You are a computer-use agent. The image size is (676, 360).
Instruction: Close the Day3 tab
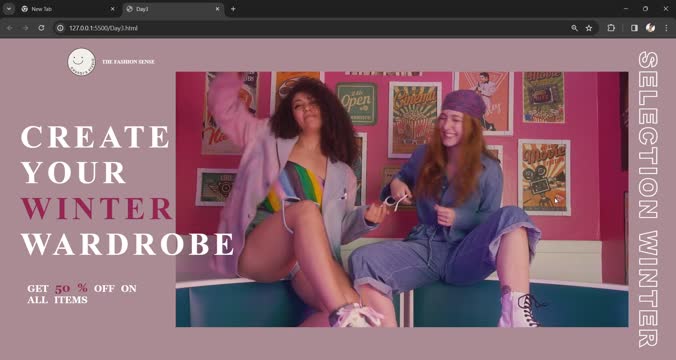click(217, 9)
